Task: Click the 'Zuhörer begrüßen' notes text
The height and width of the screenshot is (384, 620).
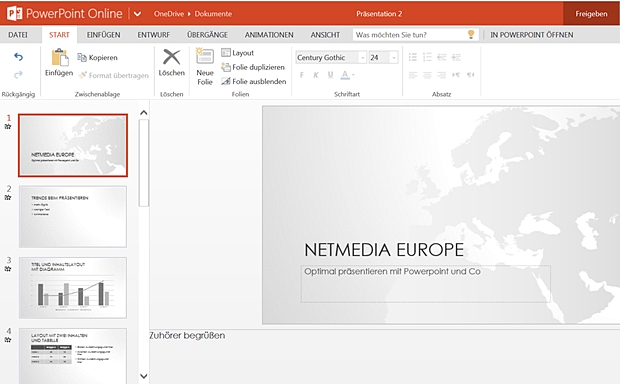Action: 187,335
